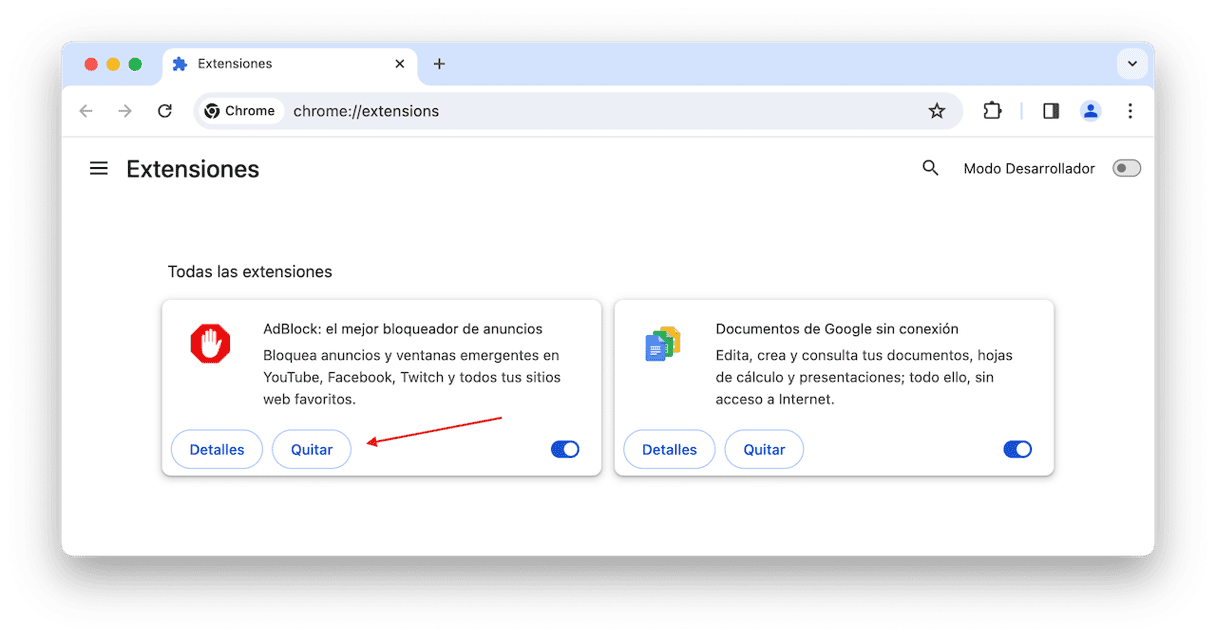Open a new tab with plus button
Image resolution: width=1216 pixels, height=637 pixels.
pyautogui.click(x=439, y=64)
